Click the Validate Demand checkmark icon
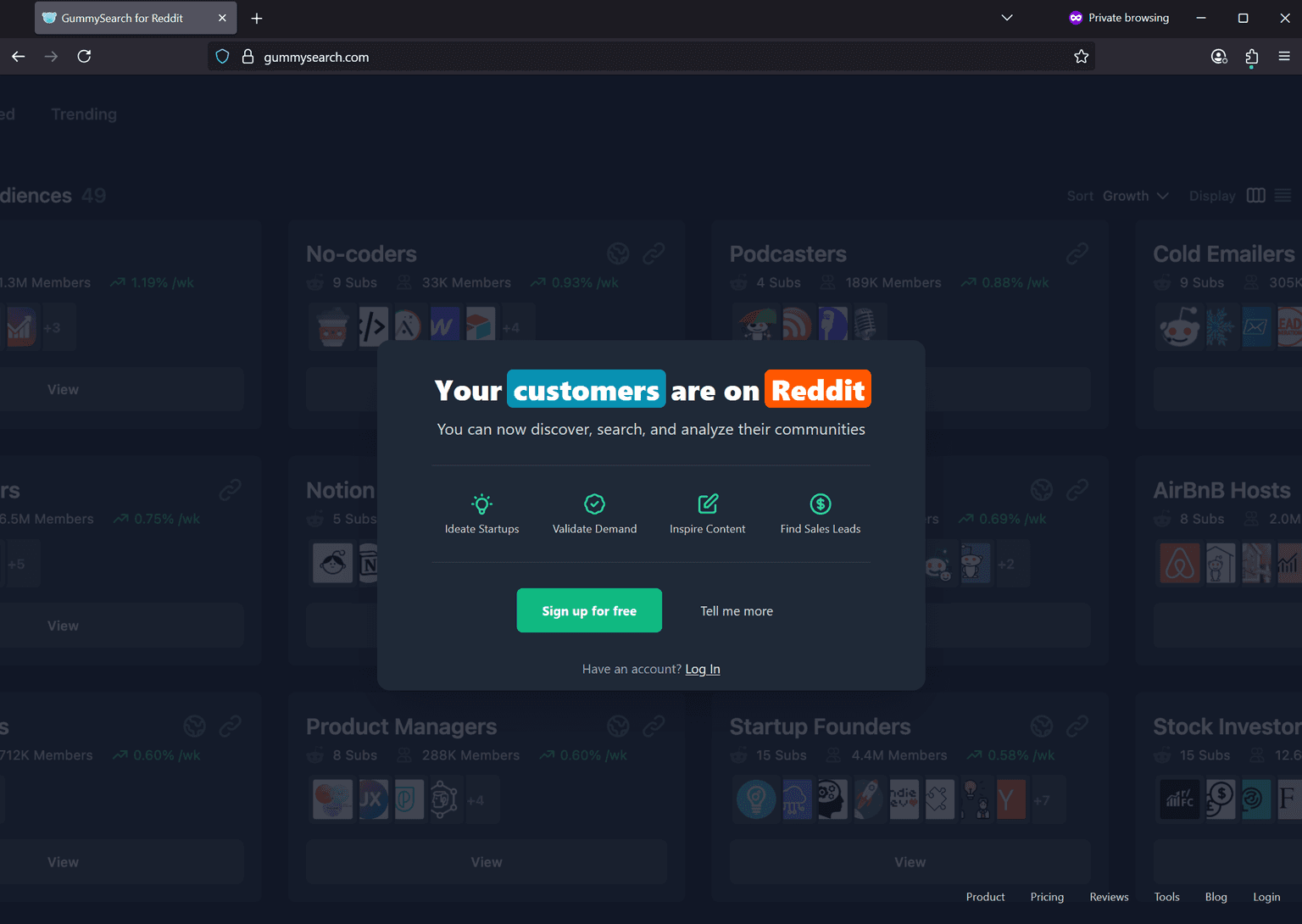 point(594,503)
